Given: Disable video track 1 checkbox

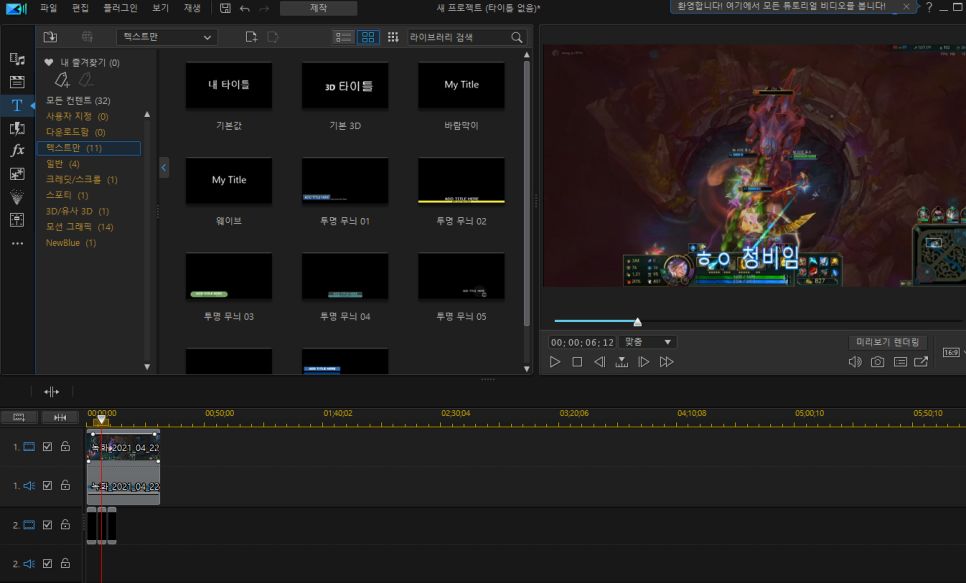Looking at the screenshot, I should click(47, 447).
